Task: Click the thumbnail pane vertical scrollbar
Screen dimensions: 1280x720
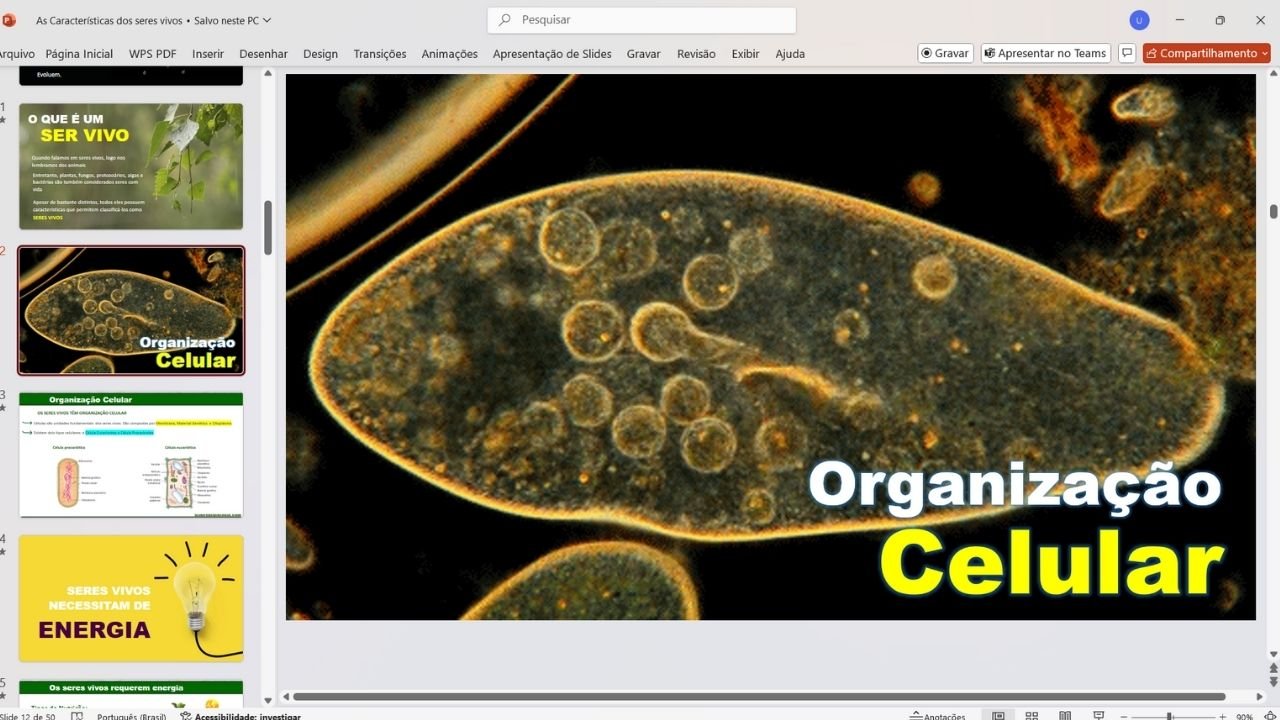Action: pos(268,228)
